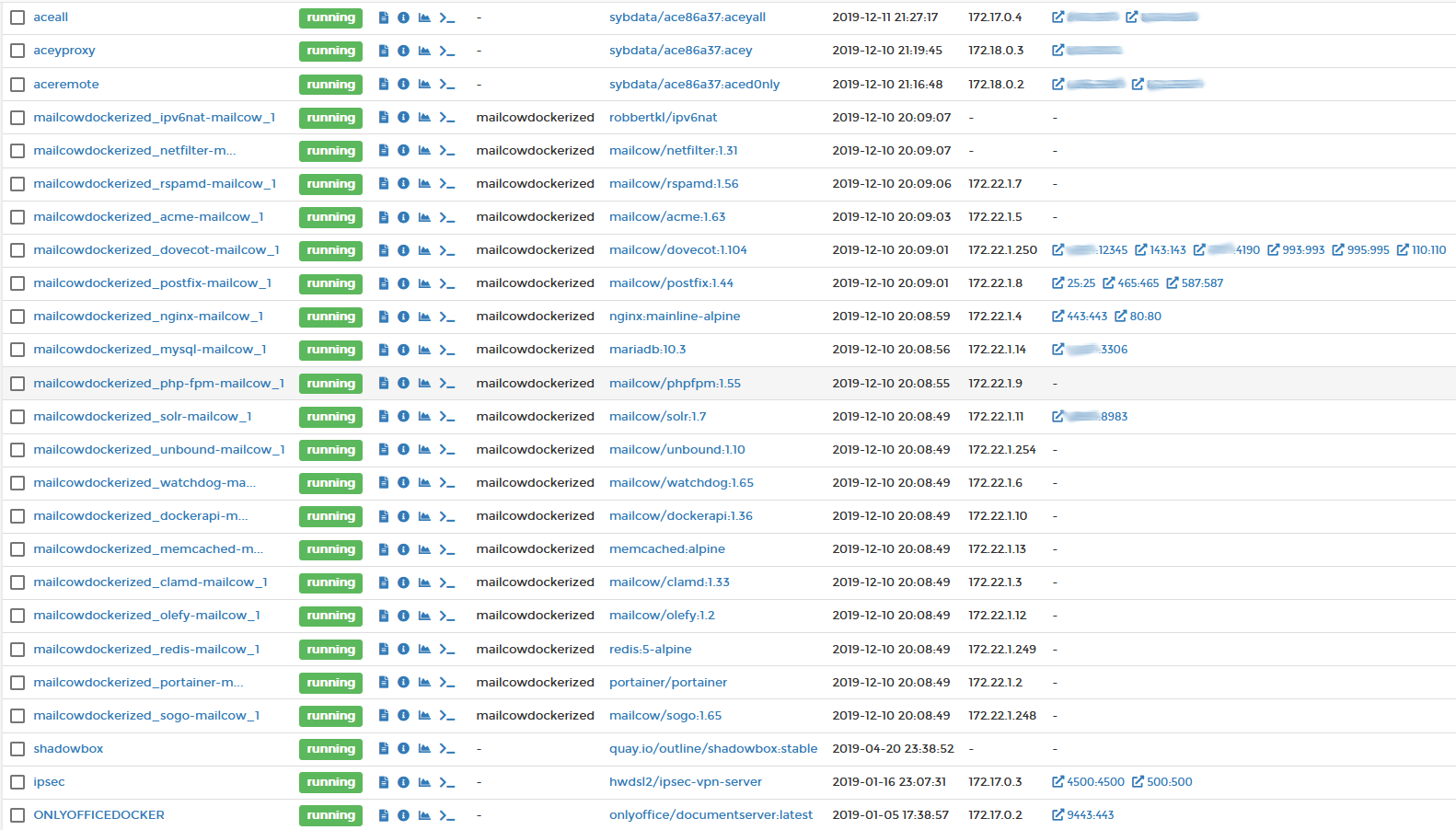
Task: Tick the ipsec container checkbox
Action: click(x=17, y=781)
